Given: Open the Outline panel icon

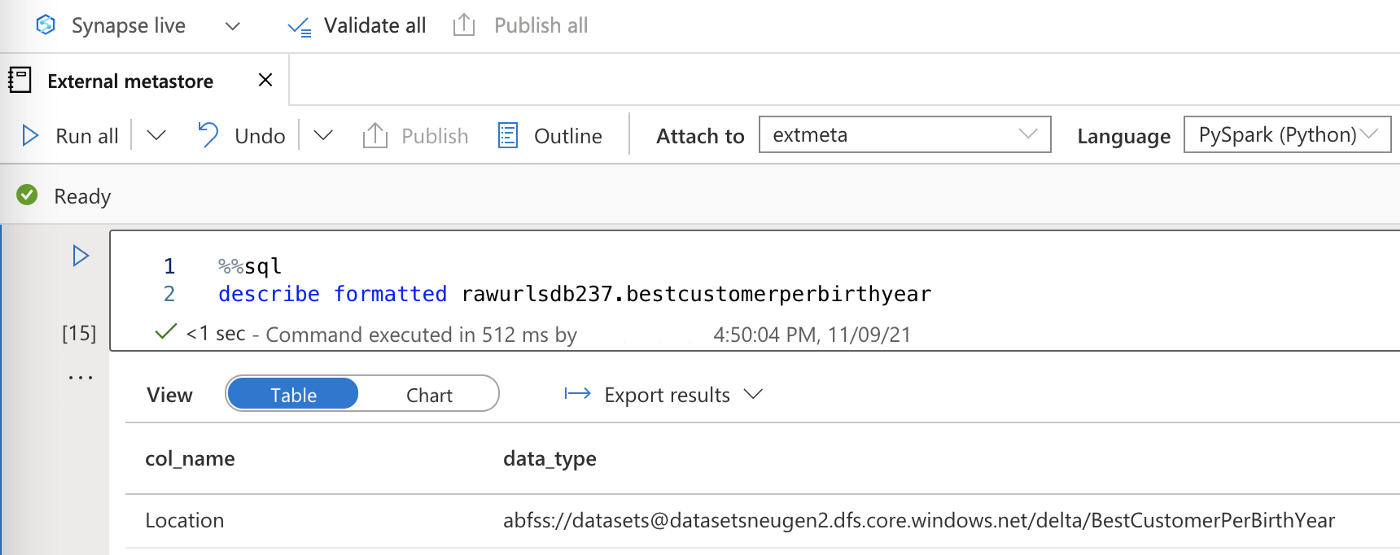Looking at the screenshot, I should pyautogui.click(x=508, y=136).
